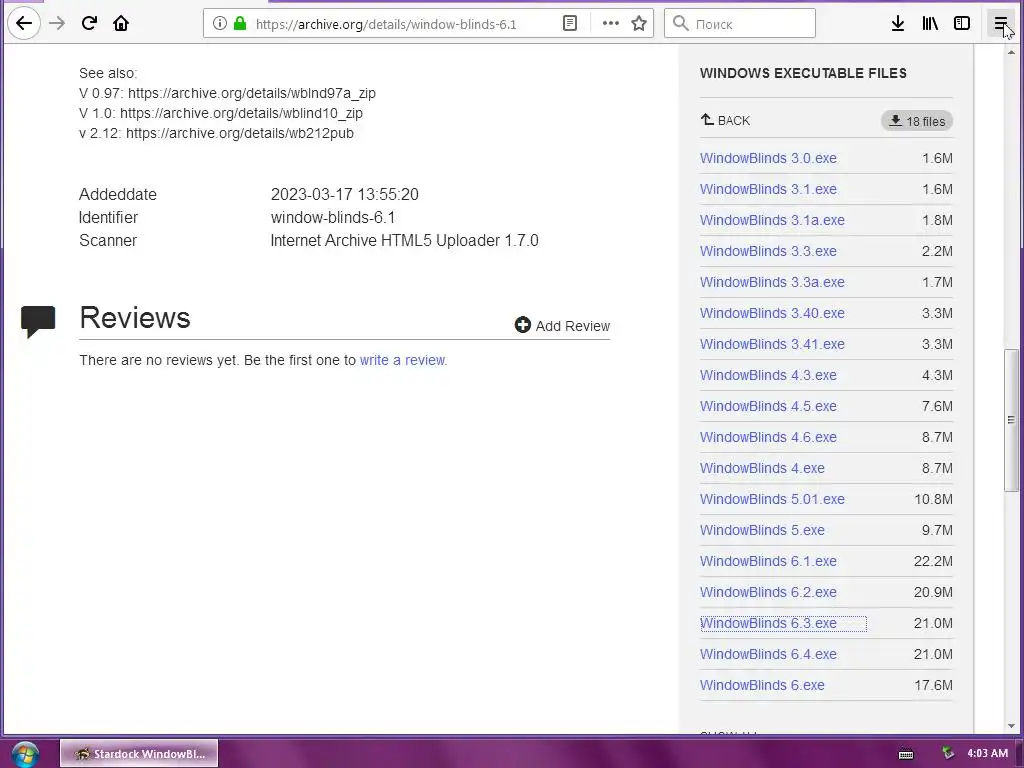Click the V 0.97 wblnd97a_zip URL text
1024x768 pixels.
point(251,93)
